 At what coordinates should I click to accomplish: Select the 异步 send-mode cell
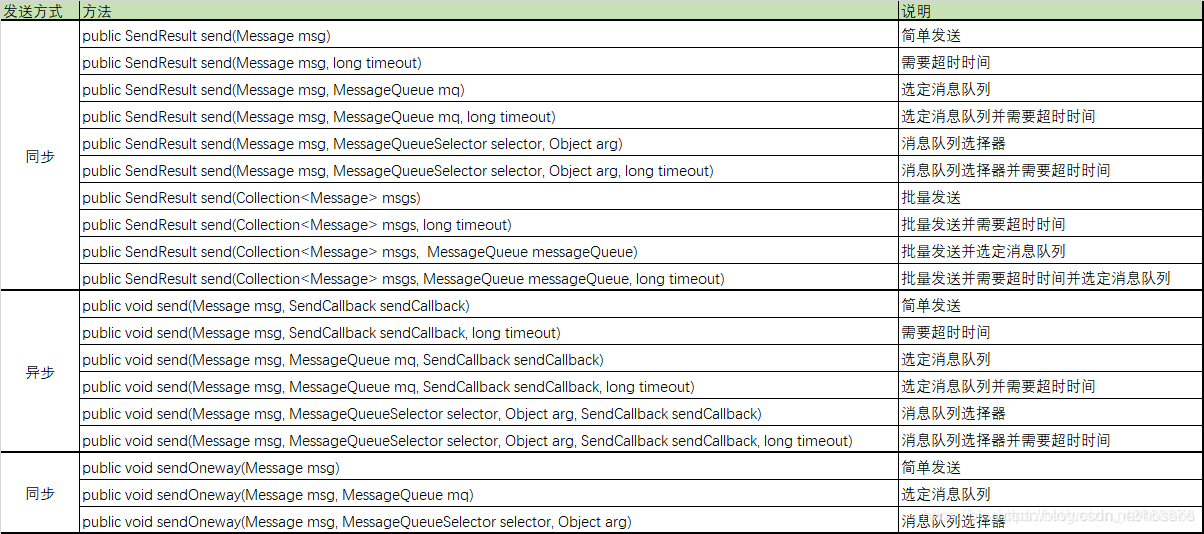click(40, 373)
